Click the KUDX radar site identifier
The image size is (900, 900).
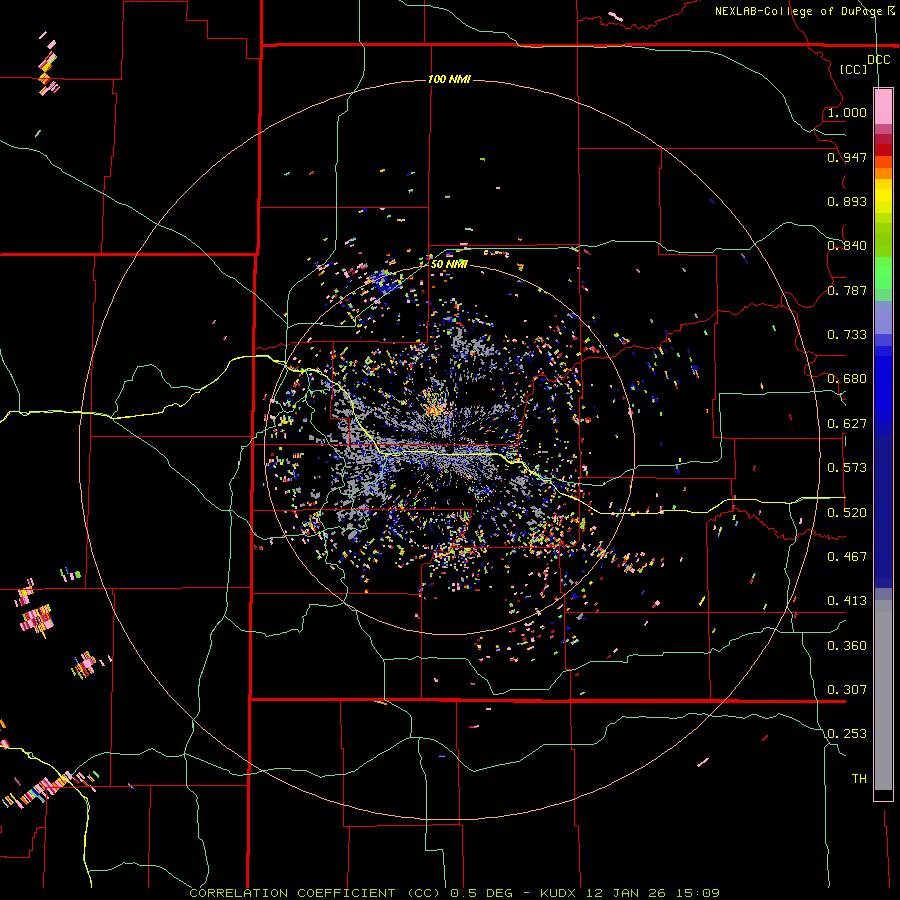point(557,893)
